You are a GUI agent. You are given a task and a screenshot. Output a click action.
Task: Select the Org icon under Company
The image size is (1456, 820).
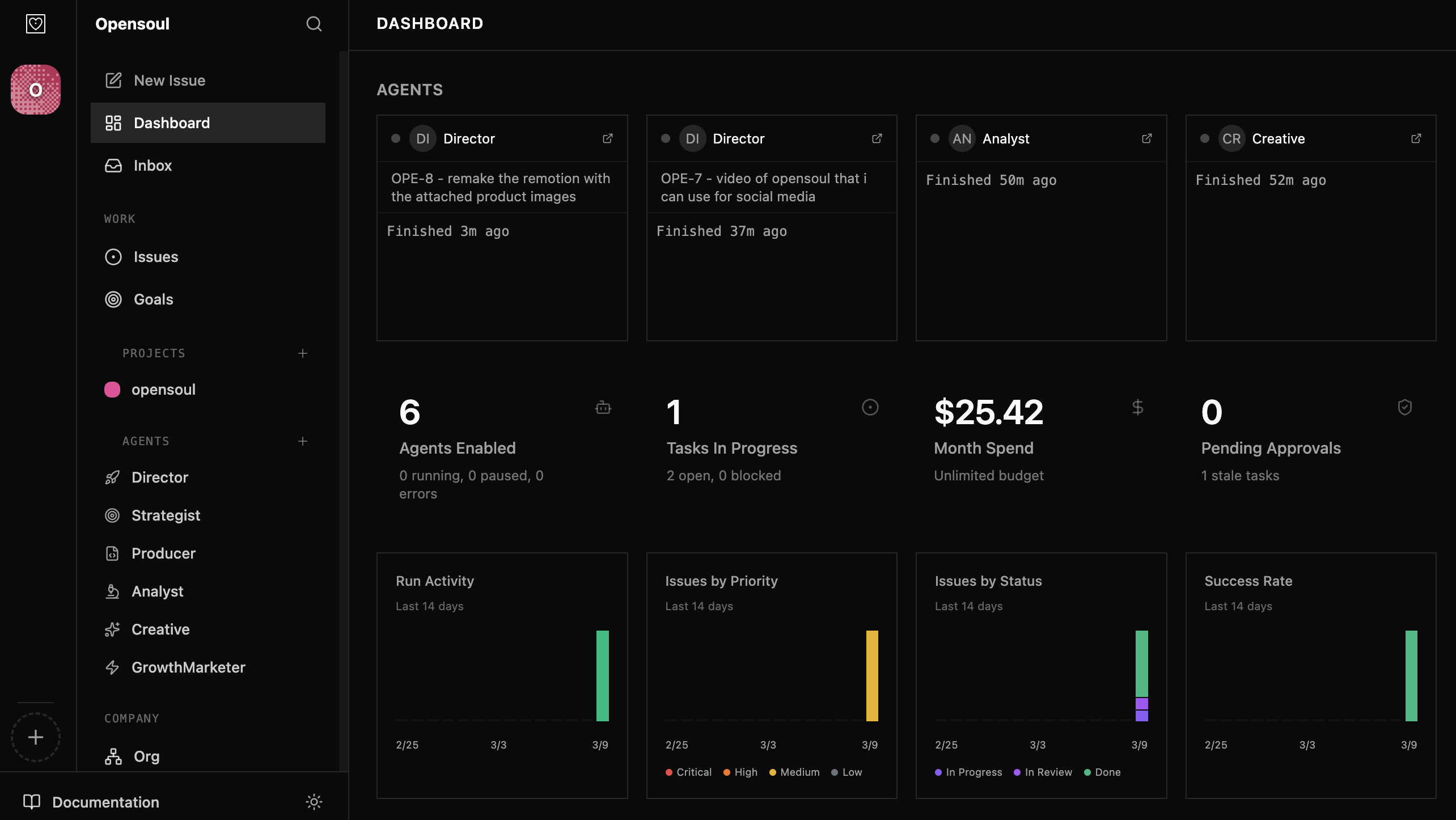113,756
